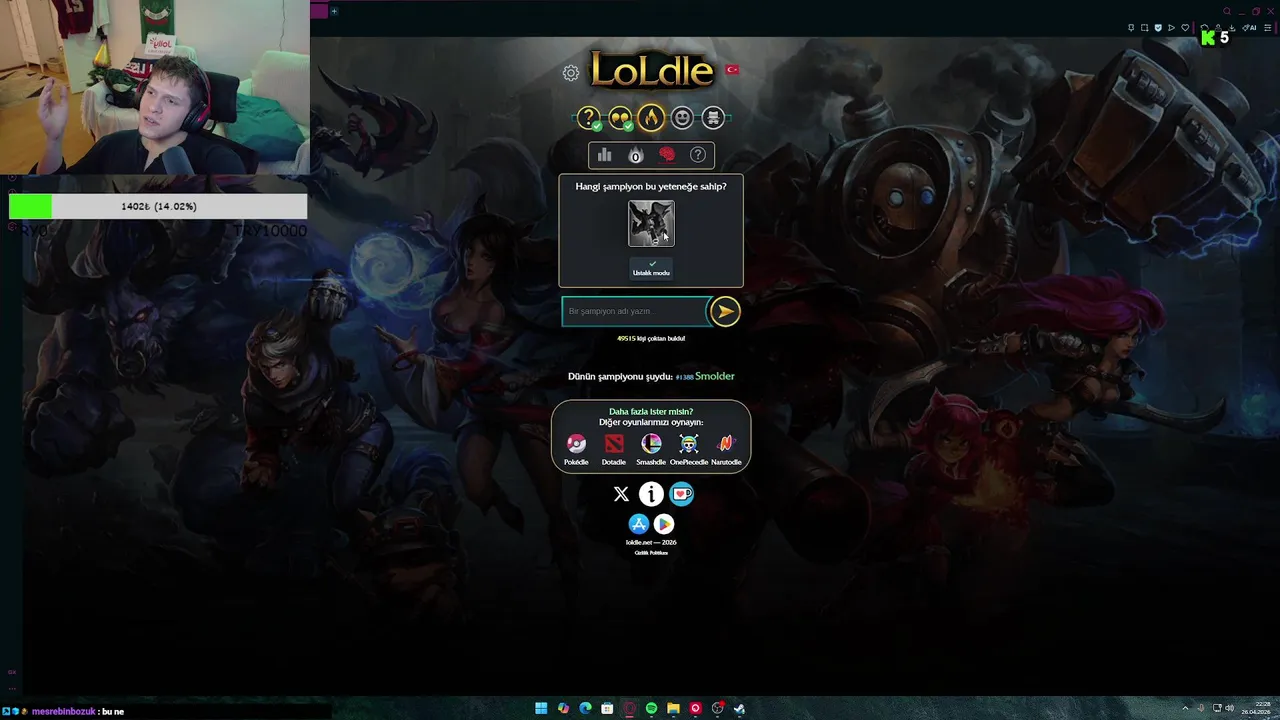Open the quote game mode

(620, 118)
